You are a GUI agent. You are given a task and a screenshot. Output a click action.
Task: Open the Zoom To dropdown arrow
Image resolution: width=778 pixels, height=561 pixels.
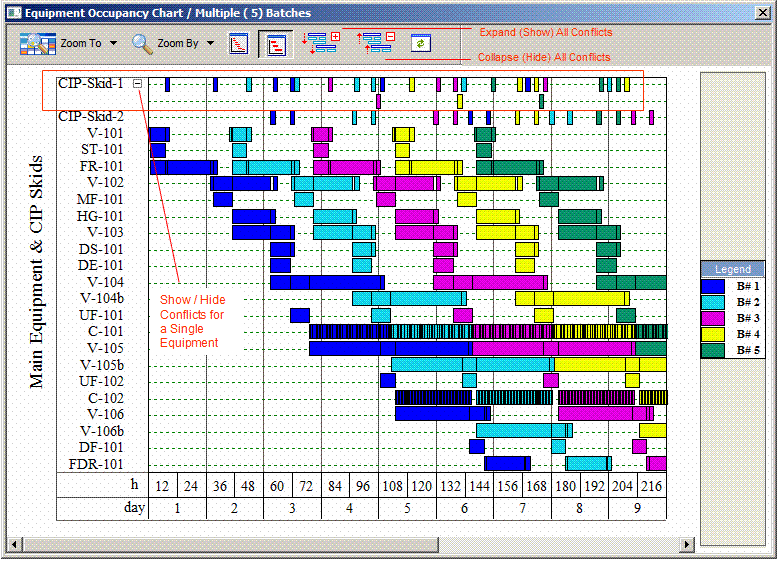click(x=113, y=44)
